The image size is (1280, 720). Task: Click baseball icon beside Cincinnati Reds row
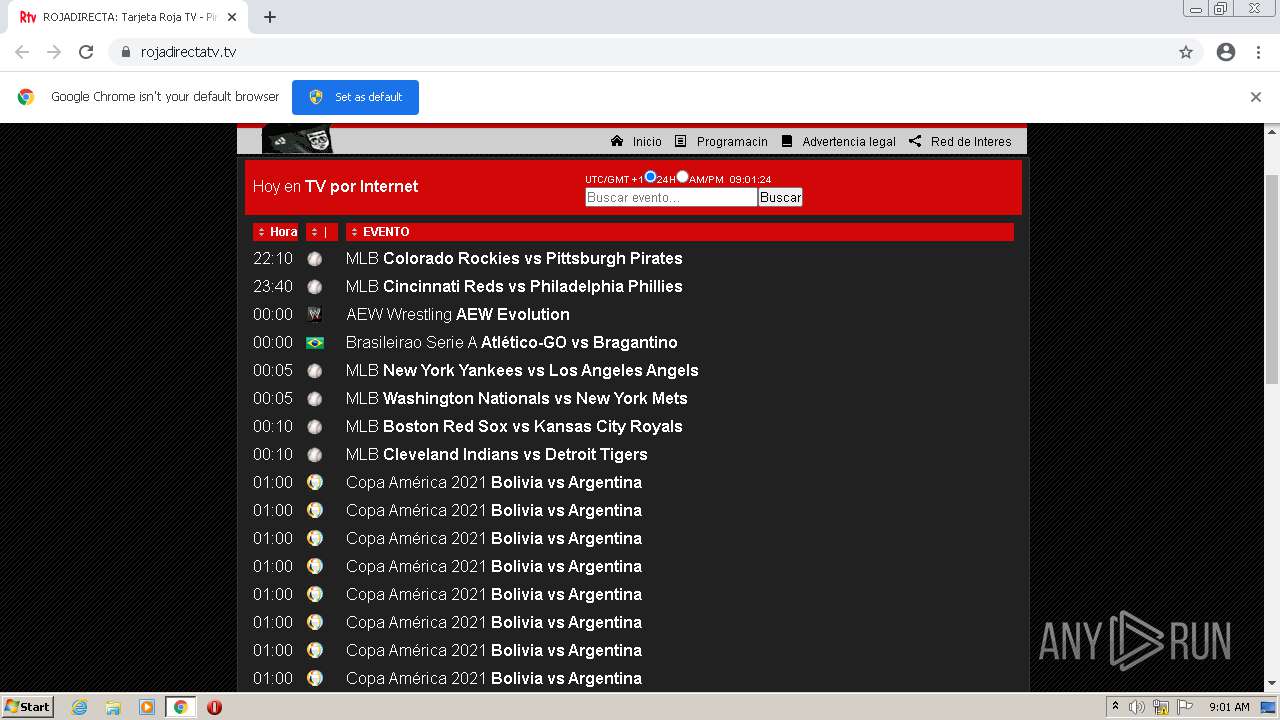(x=315, y=287)
